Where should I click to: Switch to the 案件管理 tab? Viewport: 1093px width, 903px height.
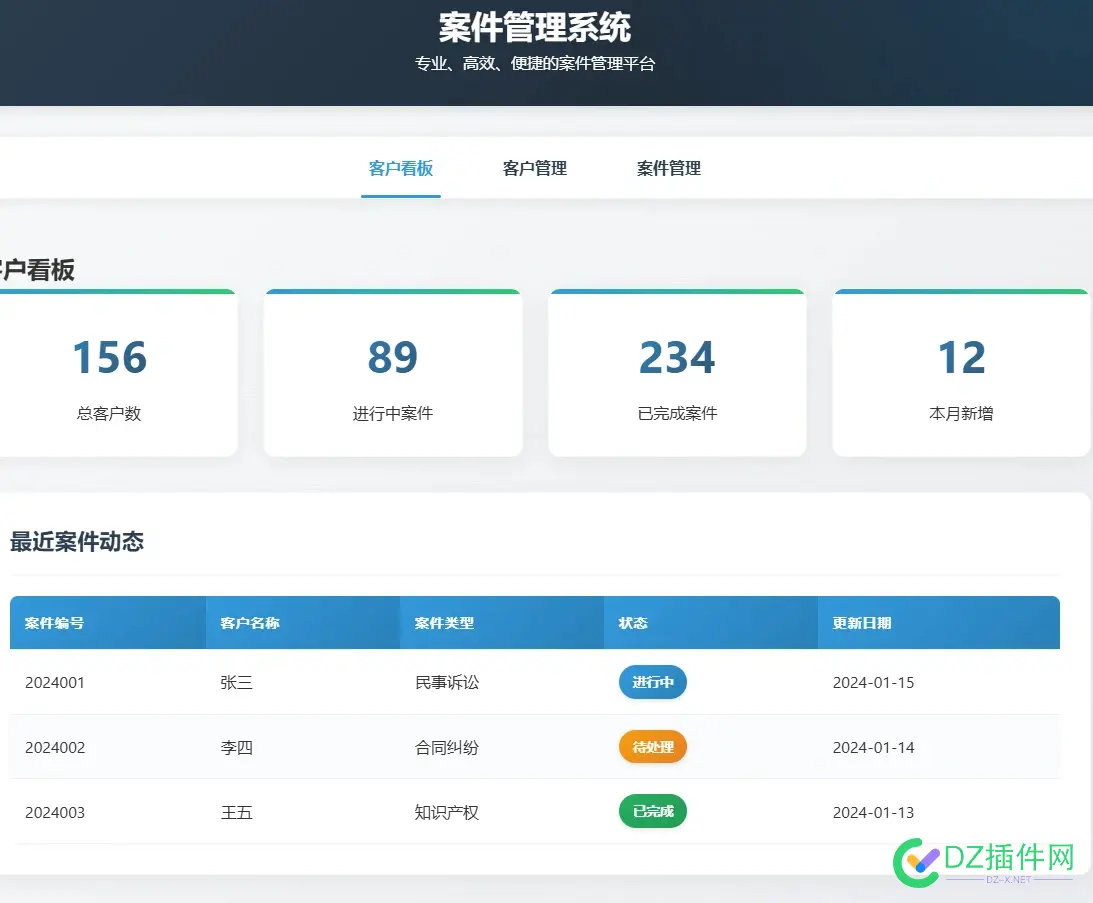tap(668, 168)
